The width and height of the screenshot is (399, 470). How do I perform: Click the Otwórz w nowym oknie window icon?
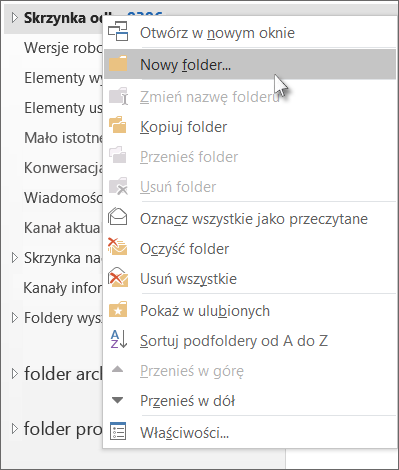pyautogui.click(x=118, y=32)
